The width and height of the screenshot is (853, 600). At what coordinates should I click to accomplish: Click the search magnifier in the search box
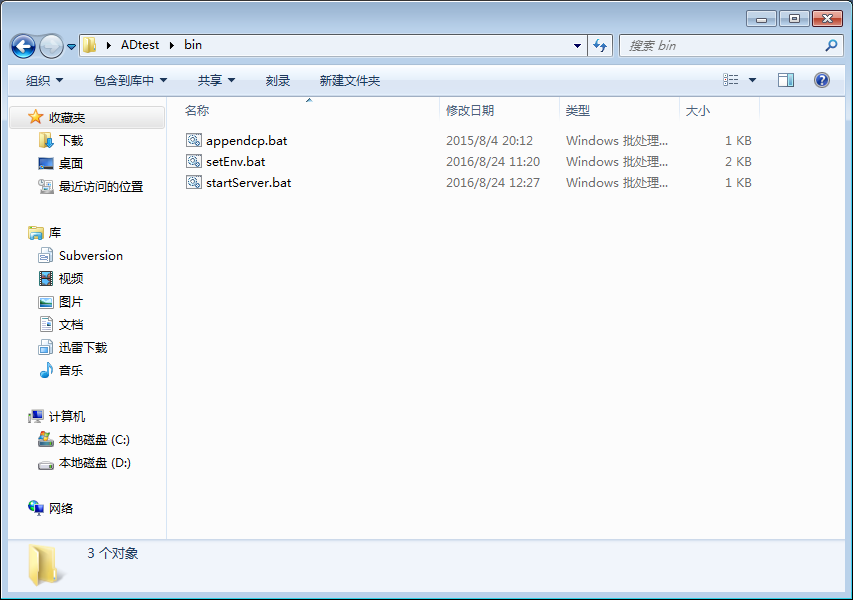coord(829,45)
